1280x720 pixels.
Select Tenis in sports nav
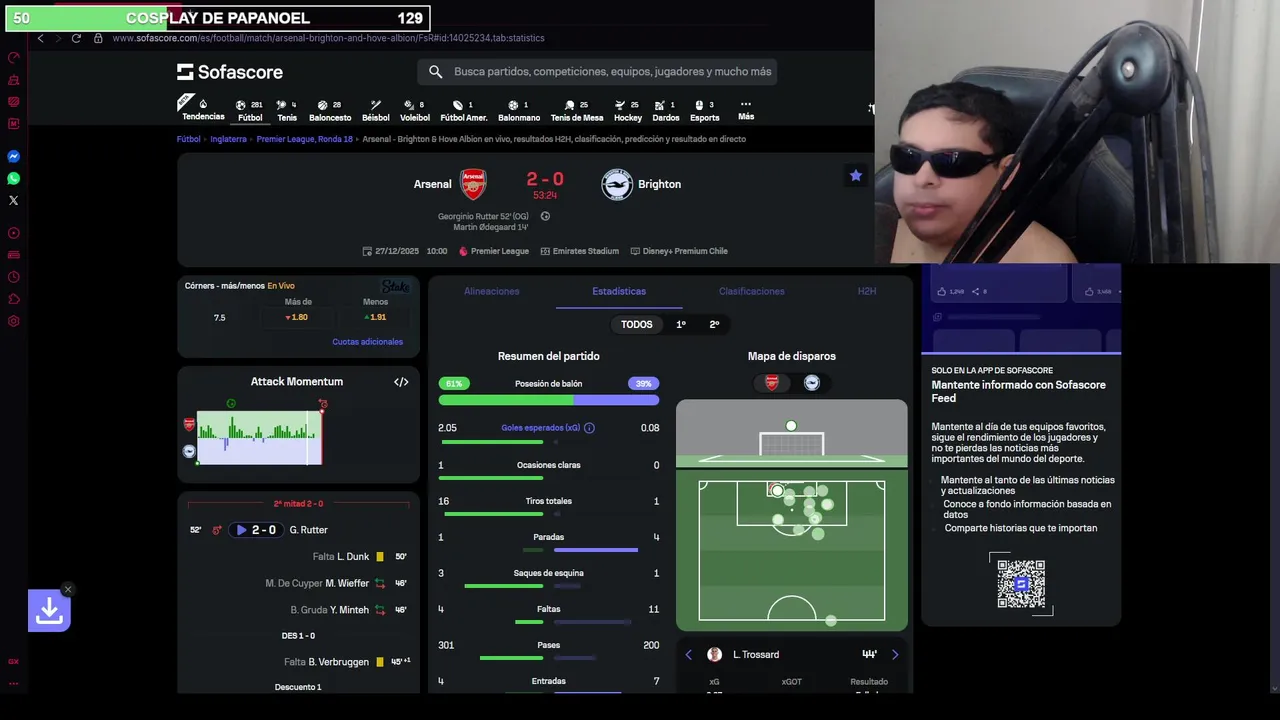[287, 111]
